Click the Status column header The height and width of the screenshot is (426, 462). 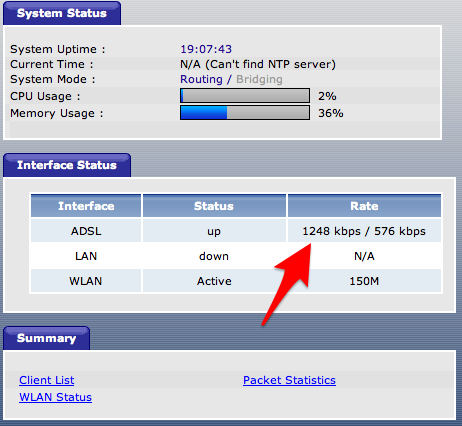(x=214, y=206)
